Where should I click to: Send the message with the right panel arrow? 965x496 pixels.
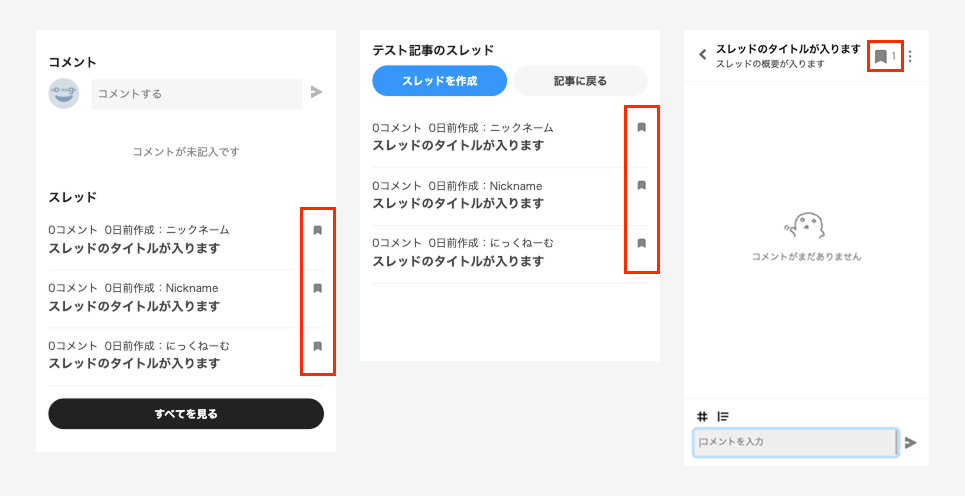pyautogui.click(x=911, y=442)
